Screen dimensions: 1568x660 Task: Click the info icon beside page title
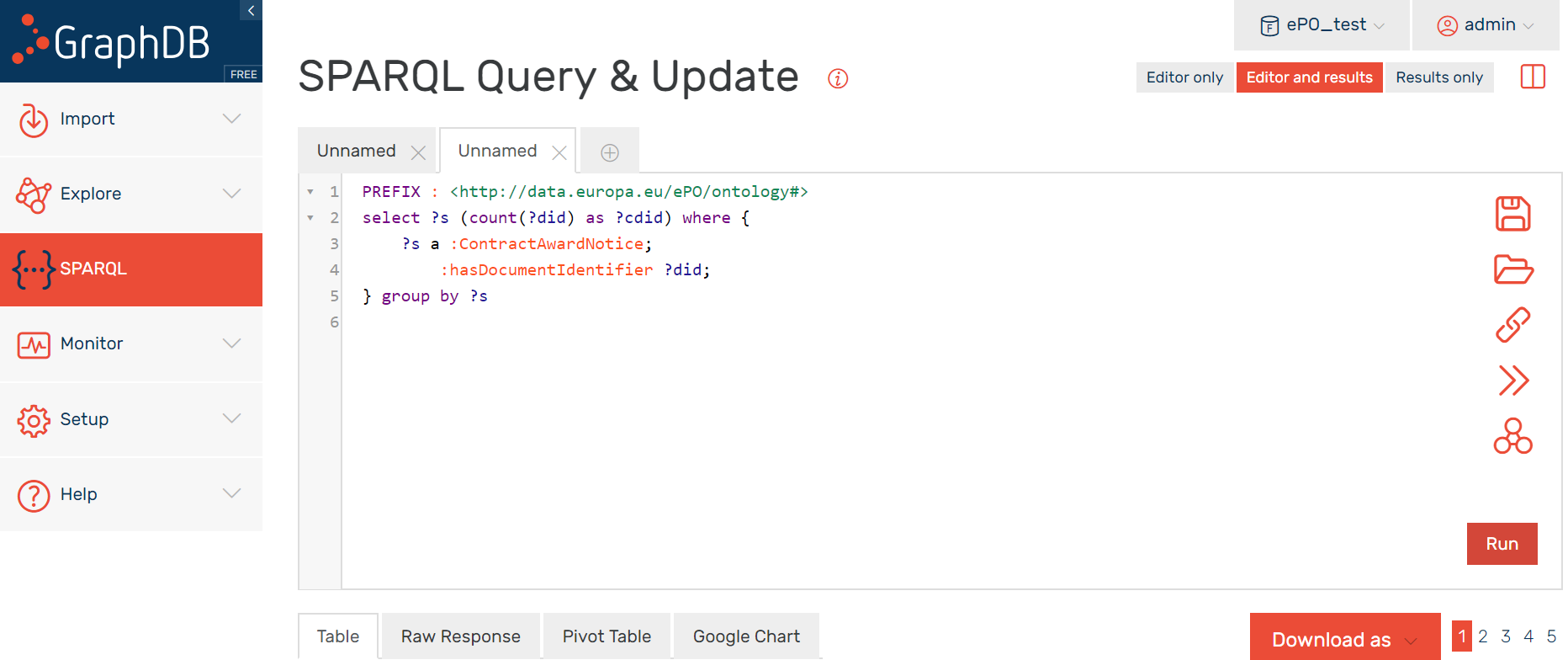(838, 78)
